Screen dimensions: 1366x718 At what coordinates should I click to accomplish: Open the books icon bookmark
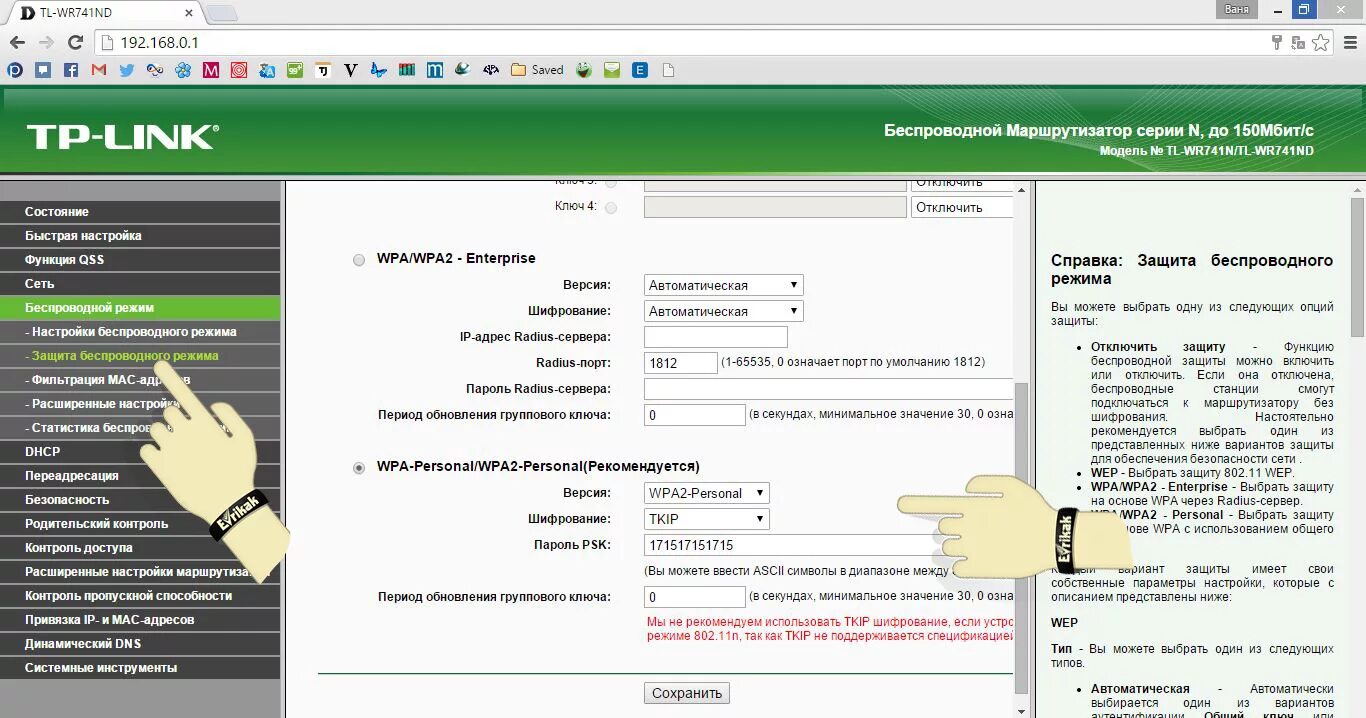tap(406, 70)
